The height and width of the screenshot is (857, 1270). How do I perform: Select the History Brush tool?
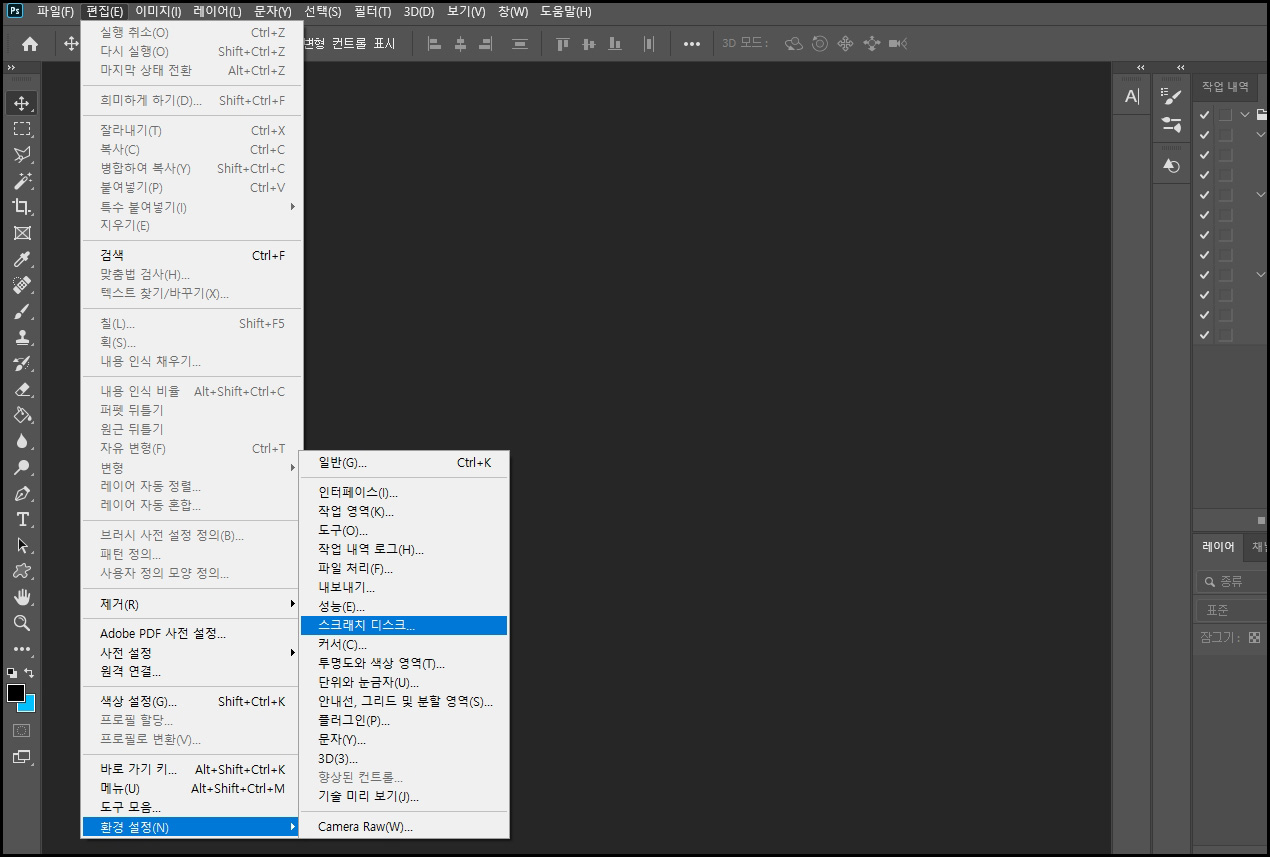tap(22, 364)
